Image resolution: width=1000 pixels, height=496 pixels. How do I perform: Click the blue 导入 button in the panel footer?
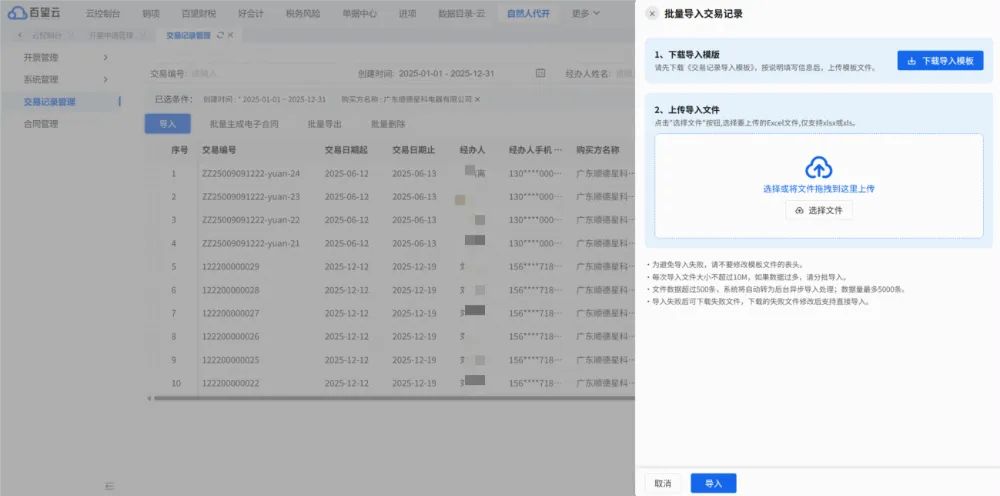point(713,483)
